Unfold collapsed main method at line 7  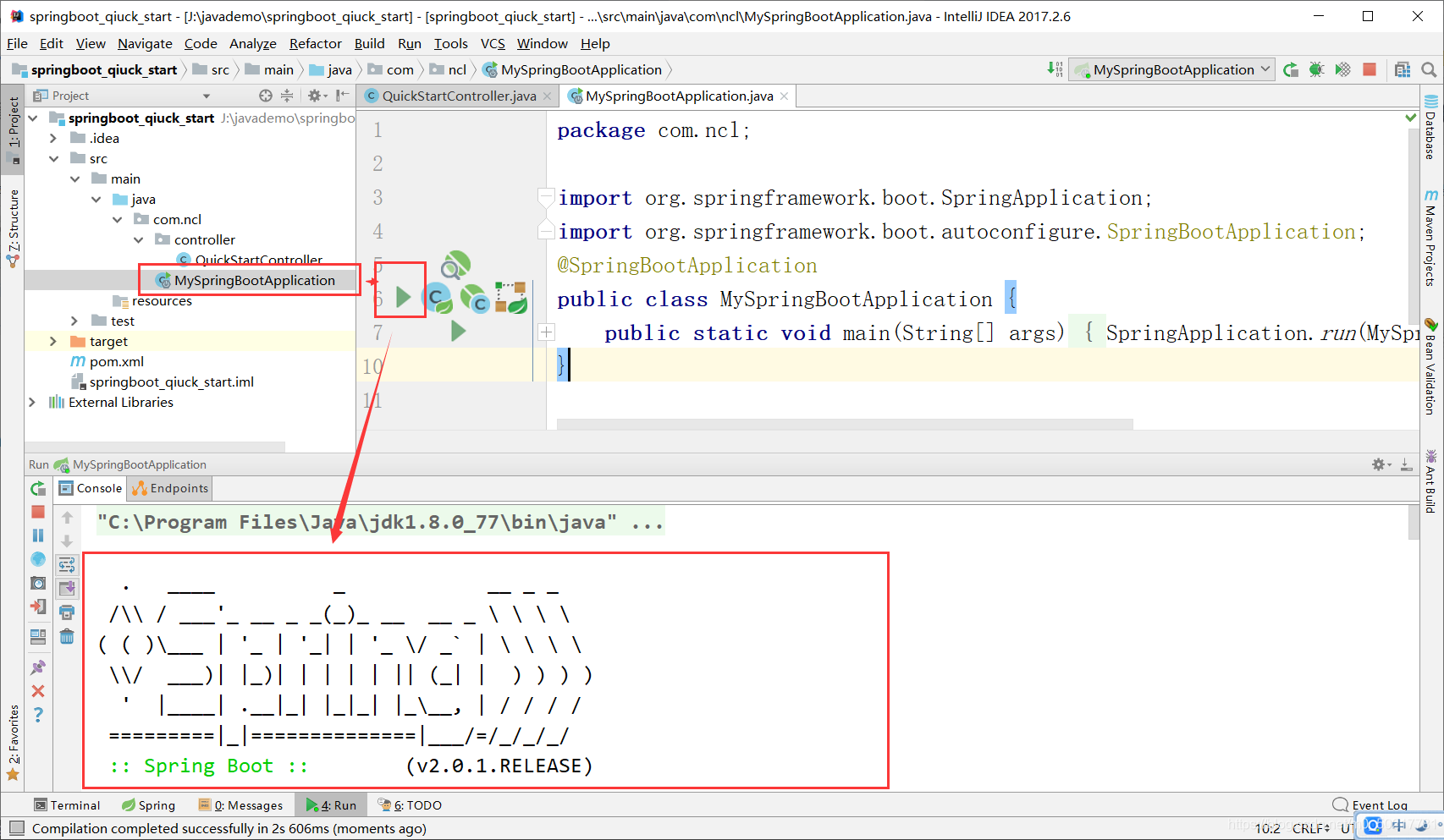(x=547, y=332)
